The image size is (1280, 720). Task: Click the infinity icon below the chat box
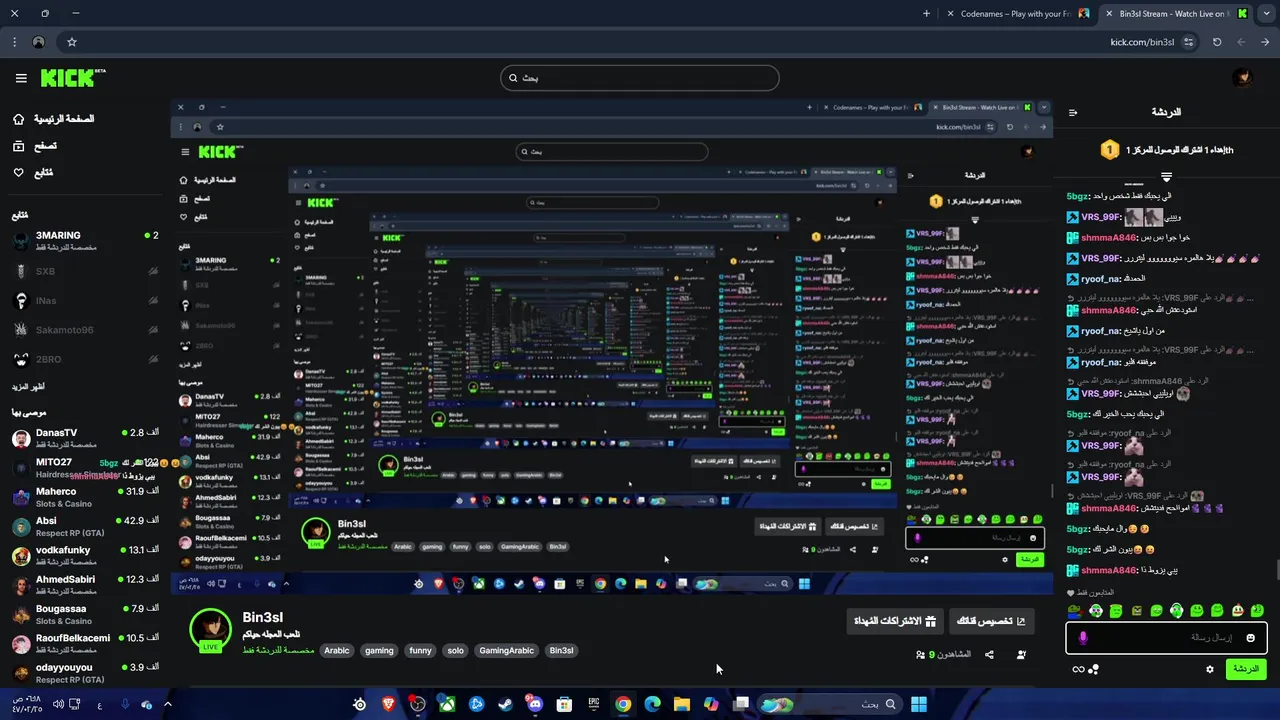(1078, 669)
